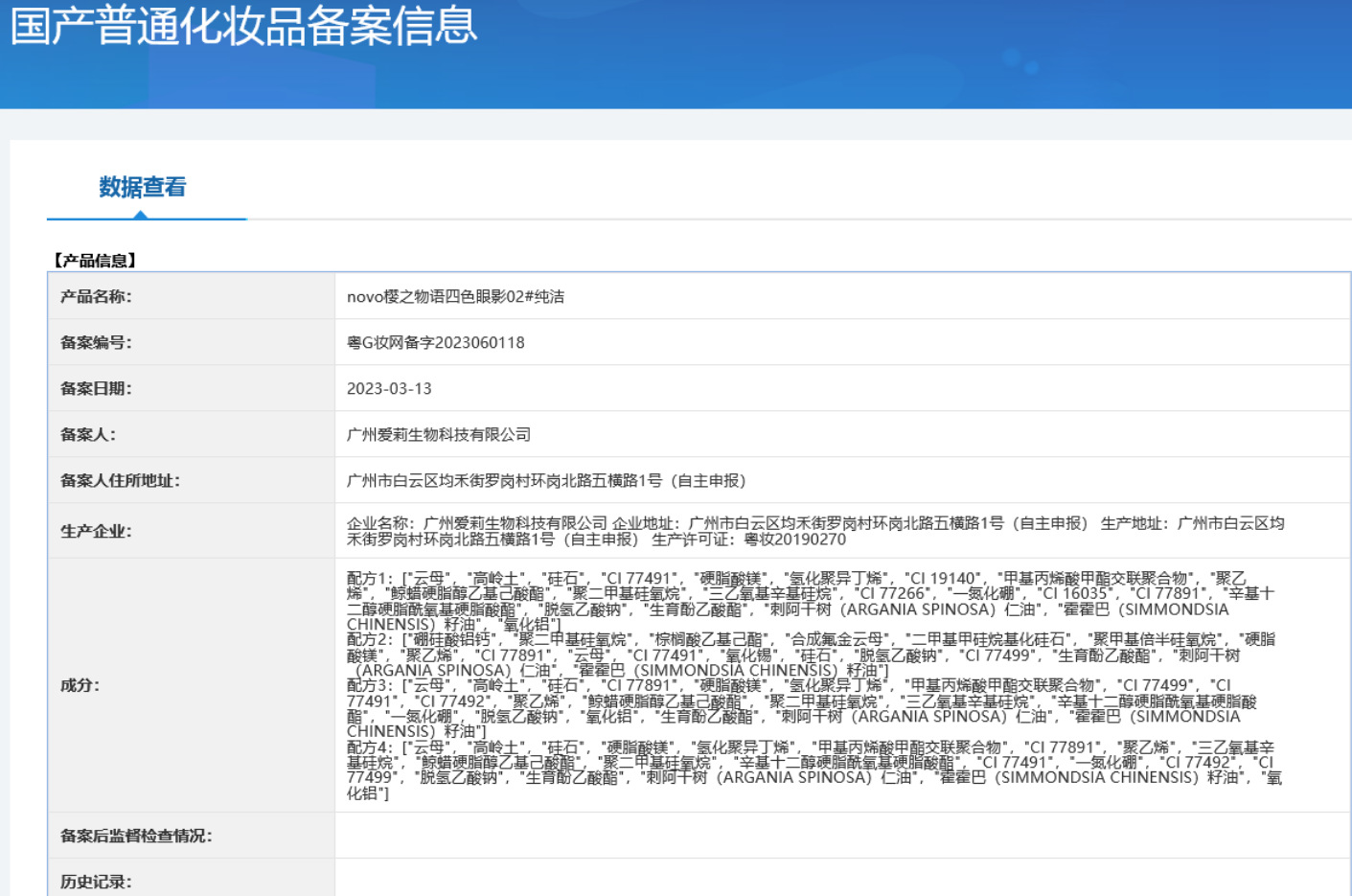Viewport: 1352px width, 896px height.
Task: Select filing number 粤G妆网备字2023060118
Action: point(436,343)
